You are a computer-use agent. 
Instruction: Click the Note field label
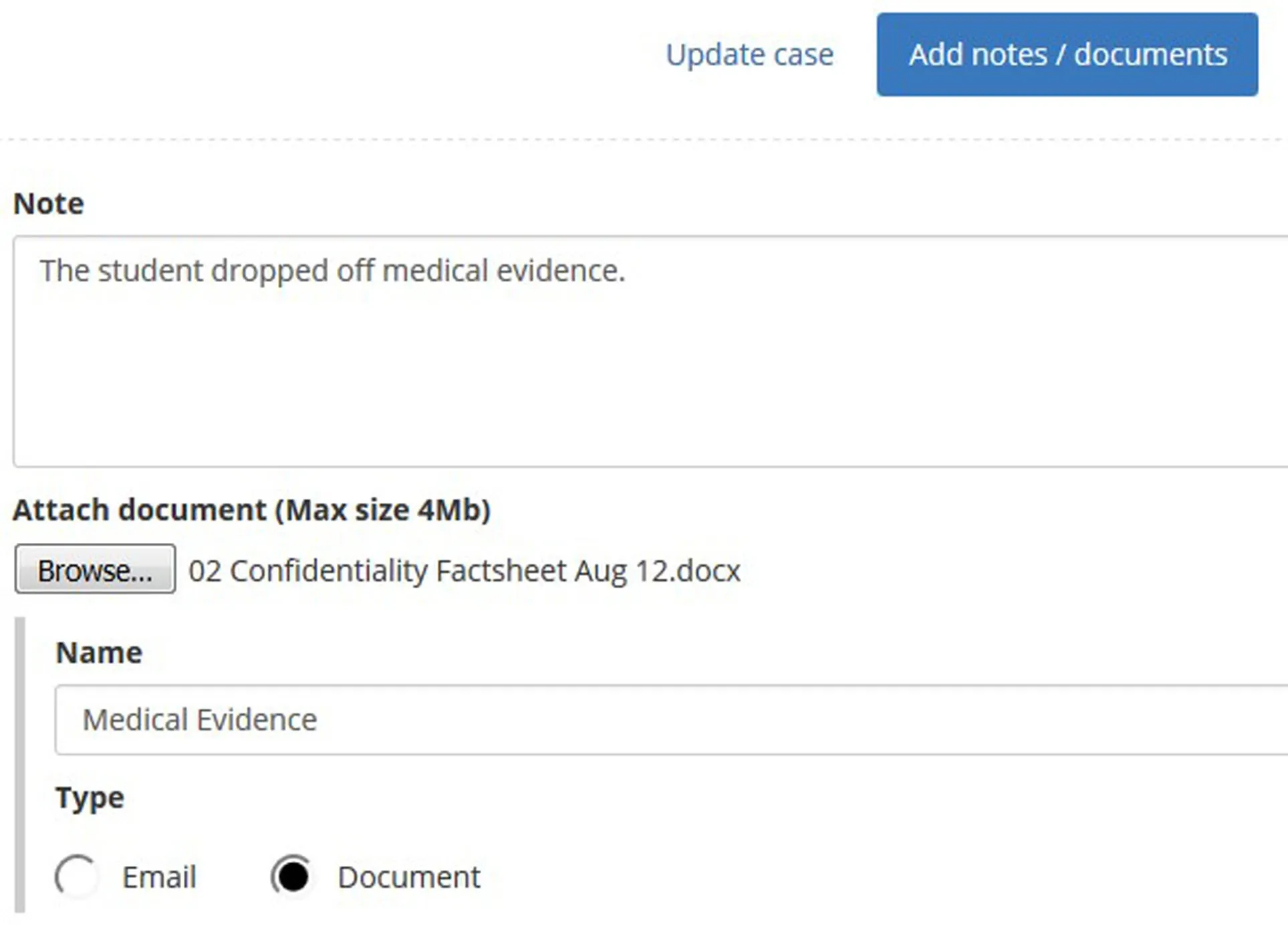pyautogui.click(x=48, y=203)
